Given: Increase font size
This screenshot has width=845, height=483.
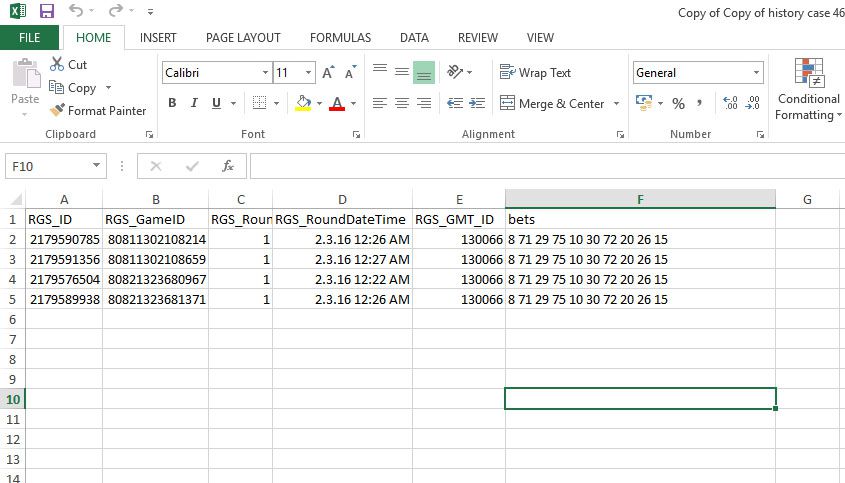Looking at the screenshot, I should 328,72.
